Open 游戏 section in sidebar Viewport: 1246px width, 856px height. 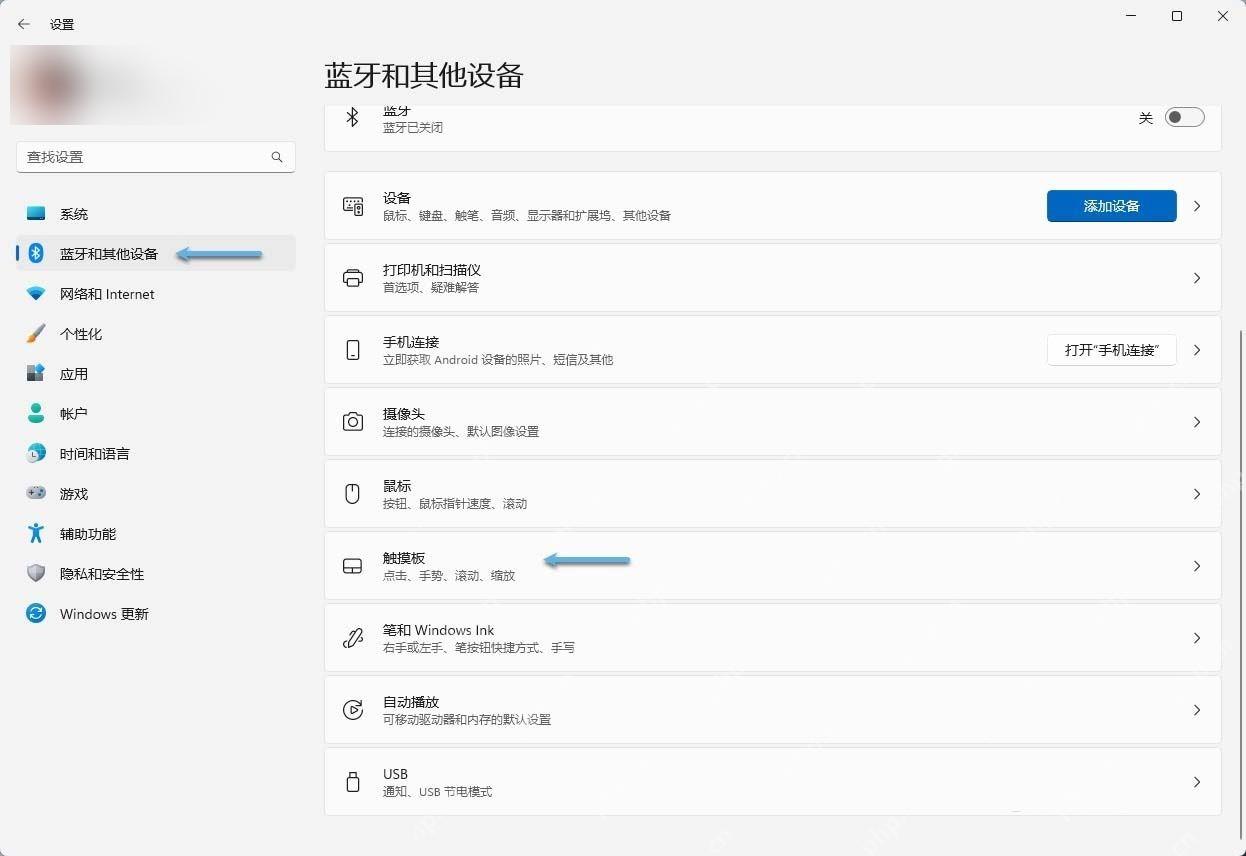point(156,494)
